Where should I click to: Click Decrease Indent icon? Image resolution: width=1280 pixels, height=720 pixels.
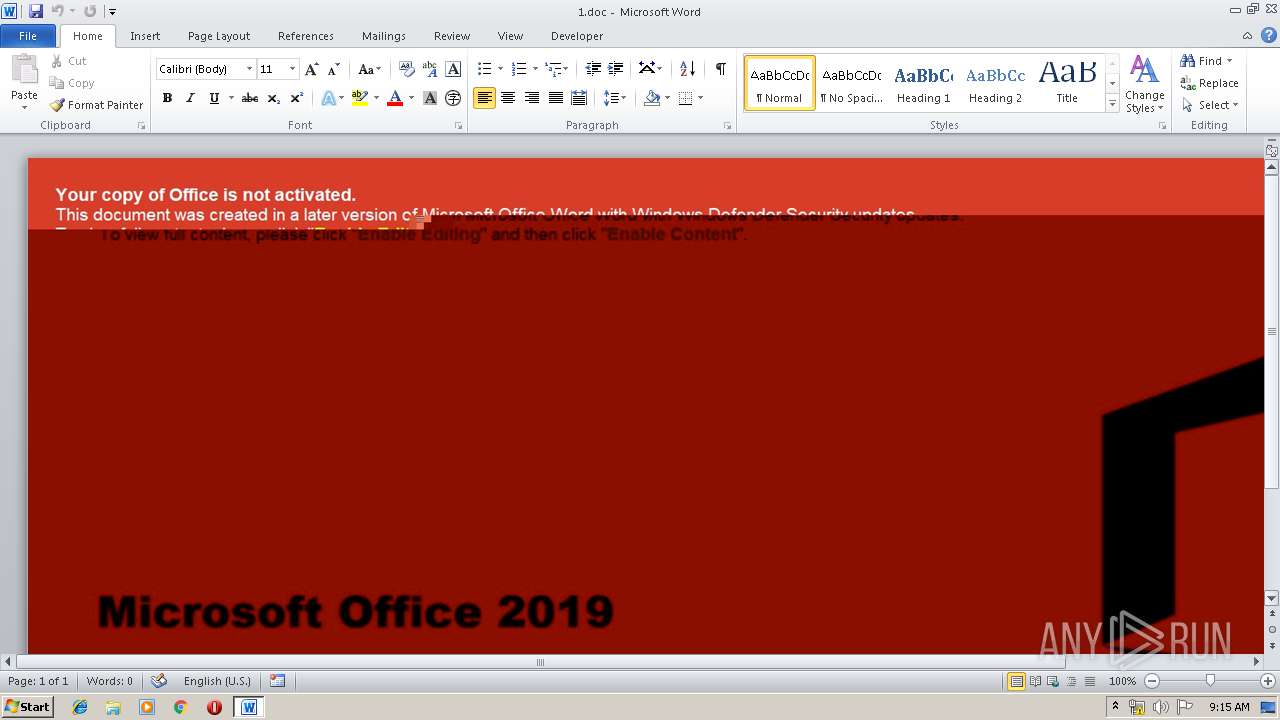593,69
